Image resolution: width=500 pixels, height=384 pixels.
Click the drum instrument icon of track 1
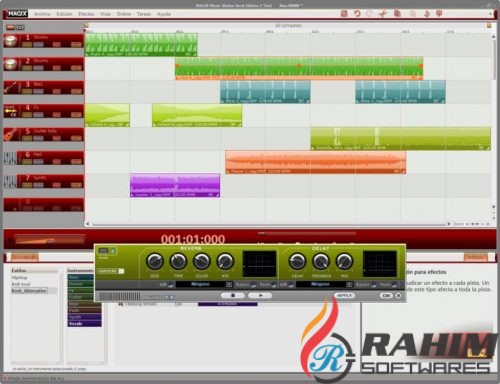coord(11,41)
